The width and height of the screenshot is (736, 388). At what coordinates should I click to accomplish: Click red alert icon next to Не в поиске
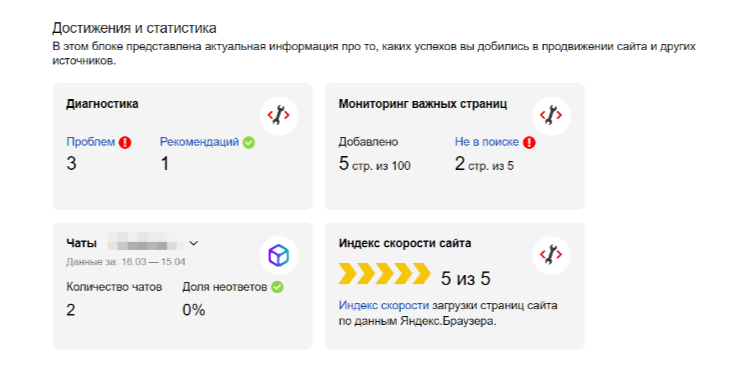click(x=529, y=142)
